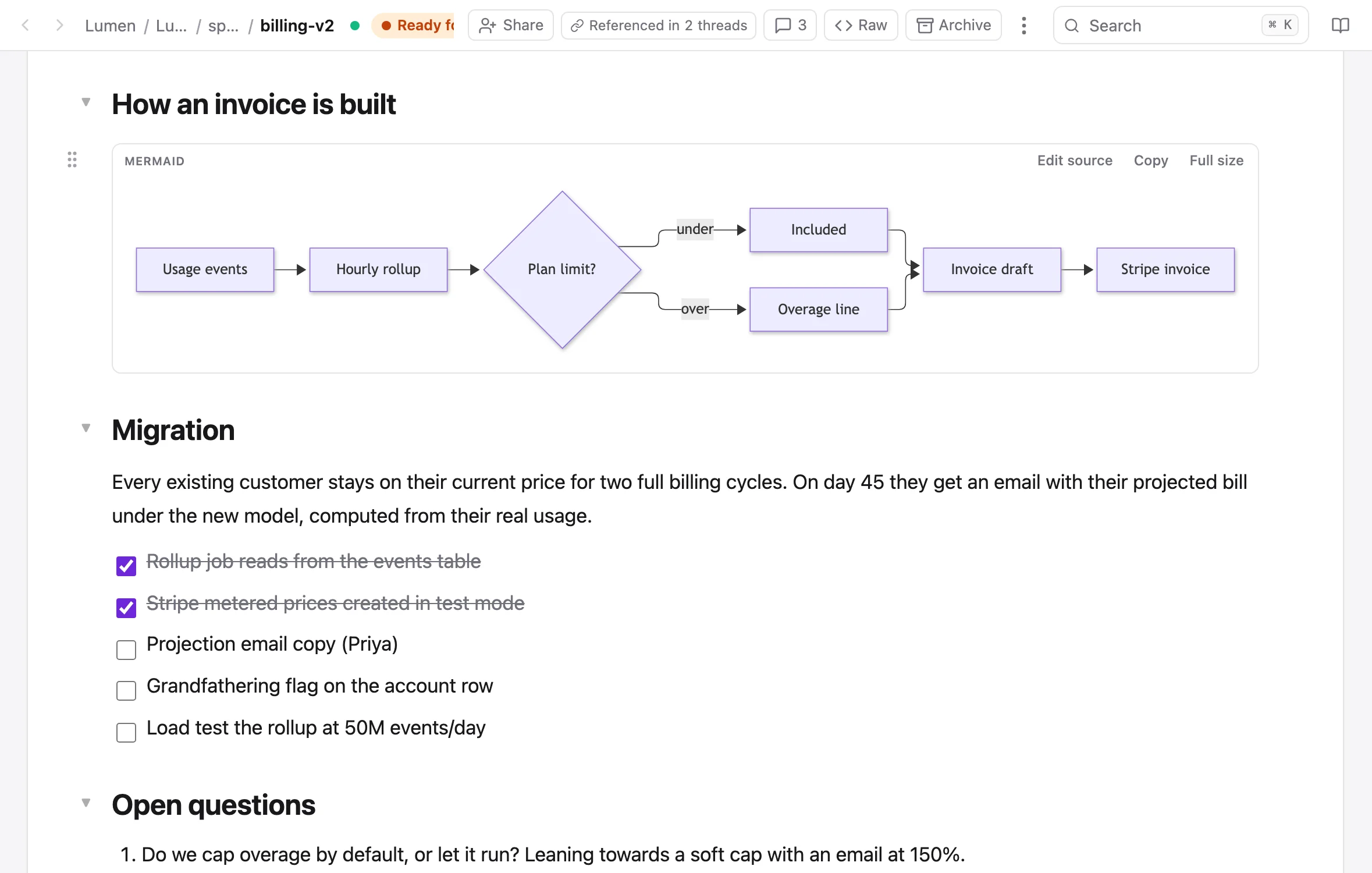1372x873 pixels.
Task: Collapse the Open questions section
Action: (86, 803)
